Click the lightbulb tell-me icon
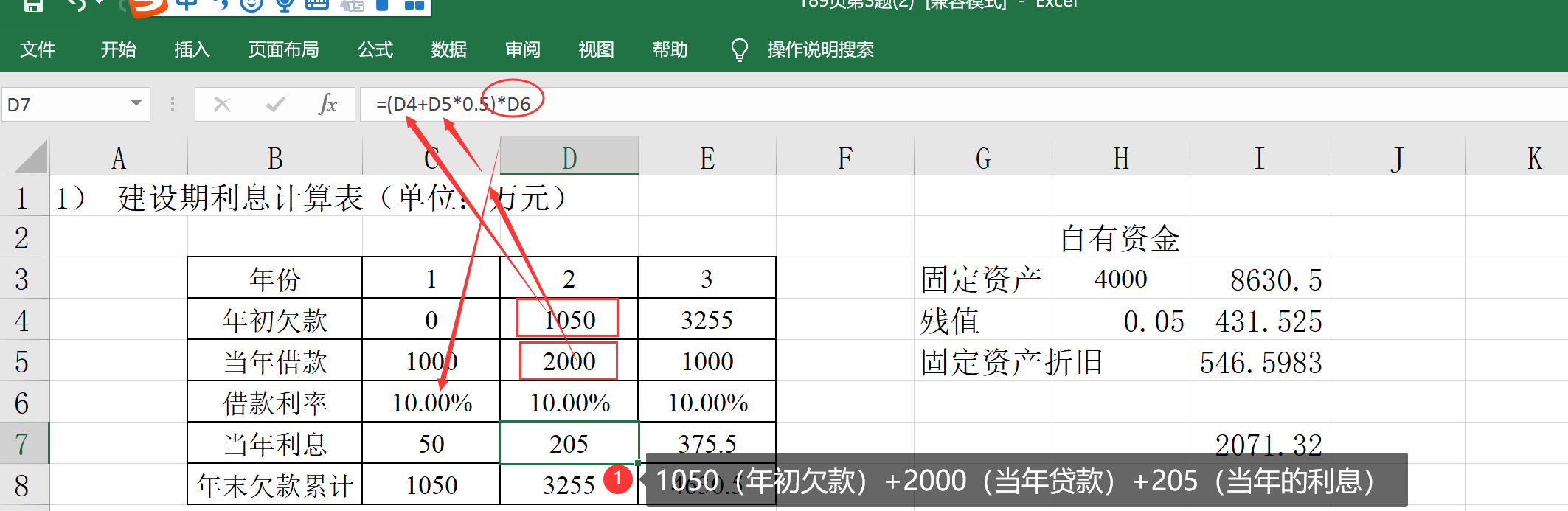1568x511 pixels. point(739,49)
